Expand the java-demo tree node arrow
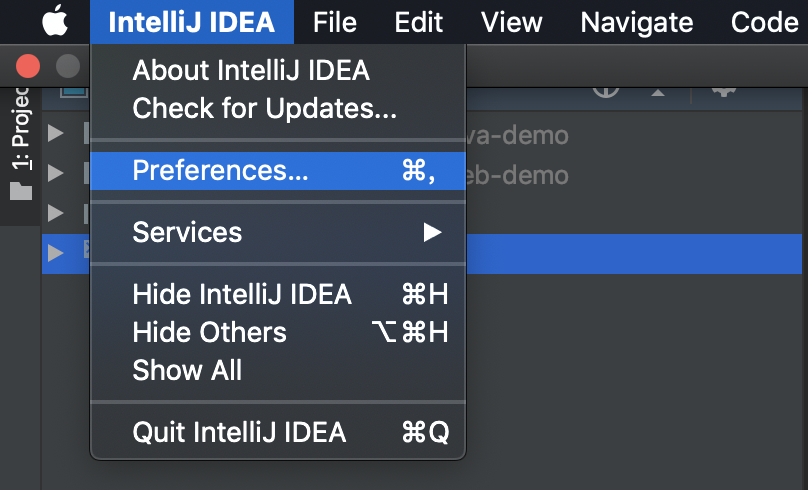 tap(56, 134)
